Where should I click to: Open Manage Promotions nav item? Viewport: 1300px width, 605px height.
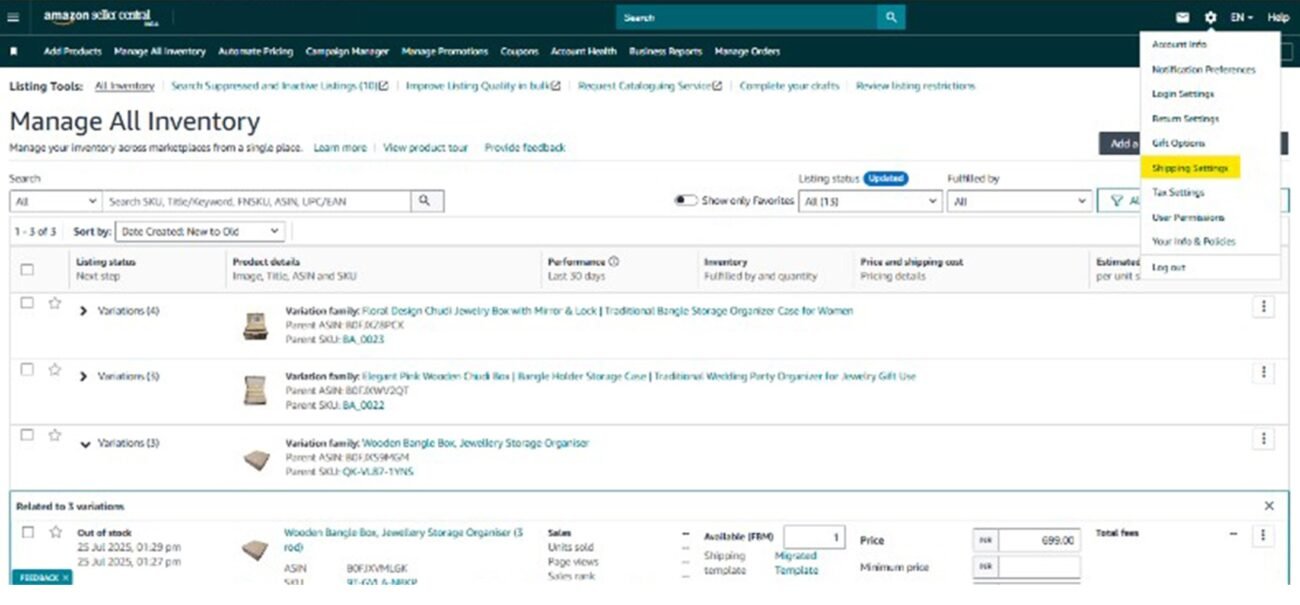(x=444, y=51)
